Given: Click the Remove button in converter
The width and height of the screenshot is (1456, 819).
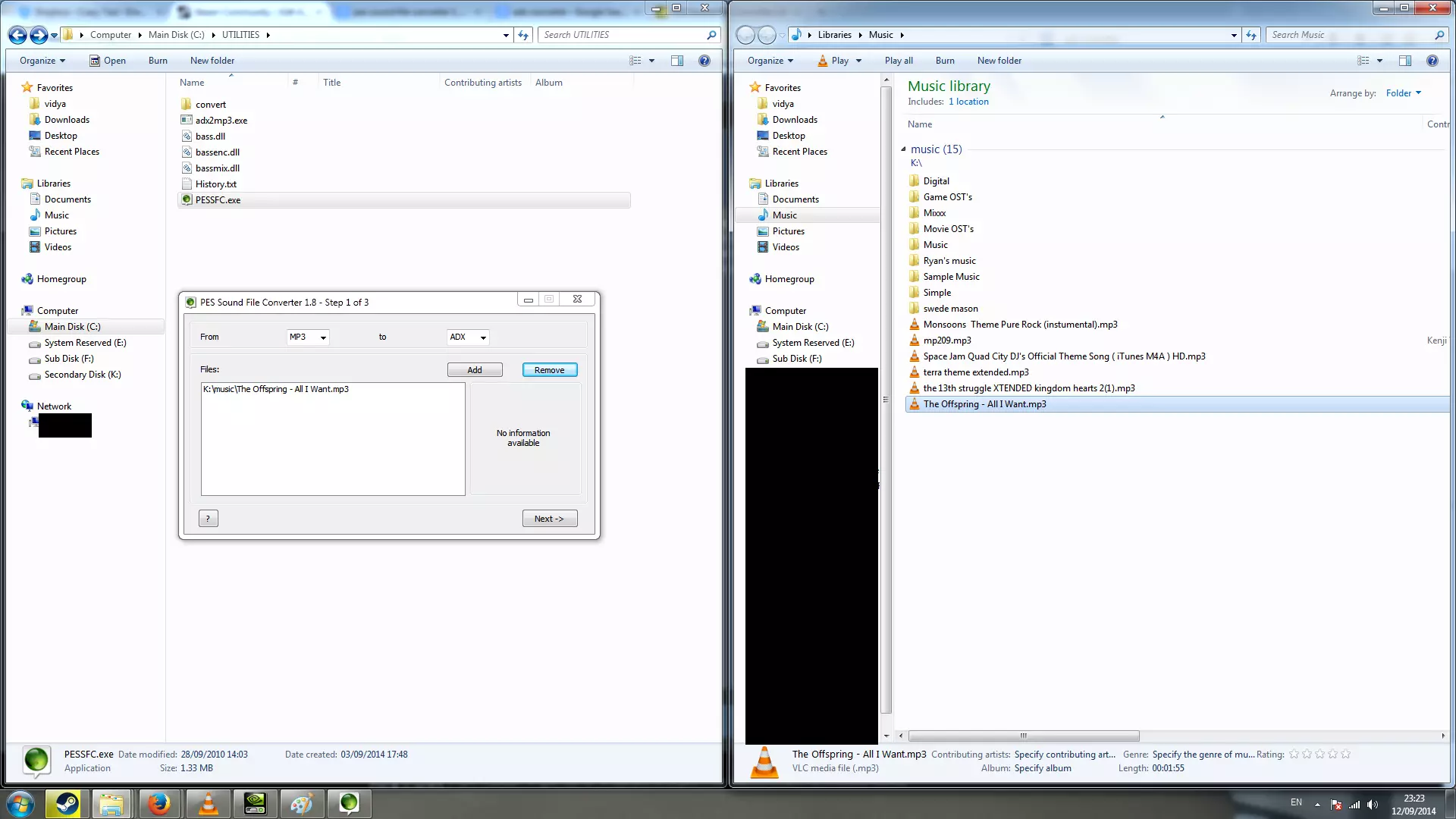Looking at the screenshot, I should [549, 370].
